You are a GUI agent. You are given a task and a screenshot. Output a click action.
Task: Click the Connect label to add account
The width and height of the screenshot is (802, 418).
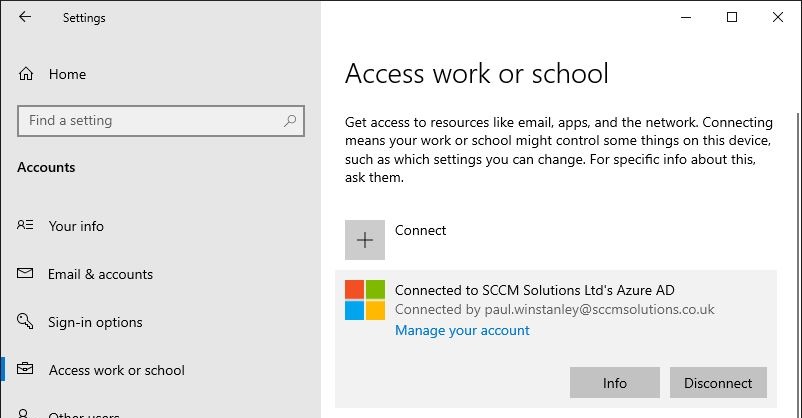pos(421,230)
